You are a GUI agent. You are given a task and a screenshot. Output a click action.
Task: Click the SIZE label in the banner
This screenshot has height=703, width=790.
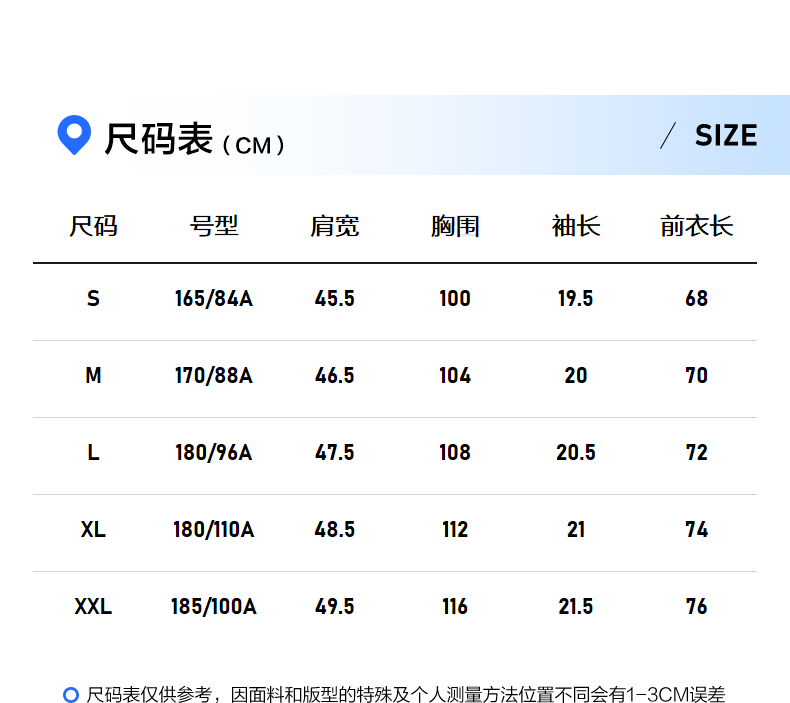(x=726, y=135)
